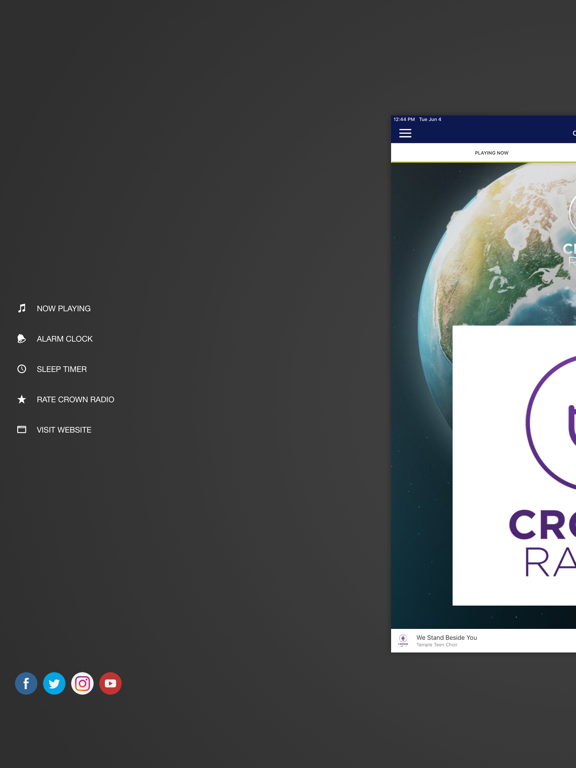
Task: Click the sleep timer clock icon
Action: point(22,369)
